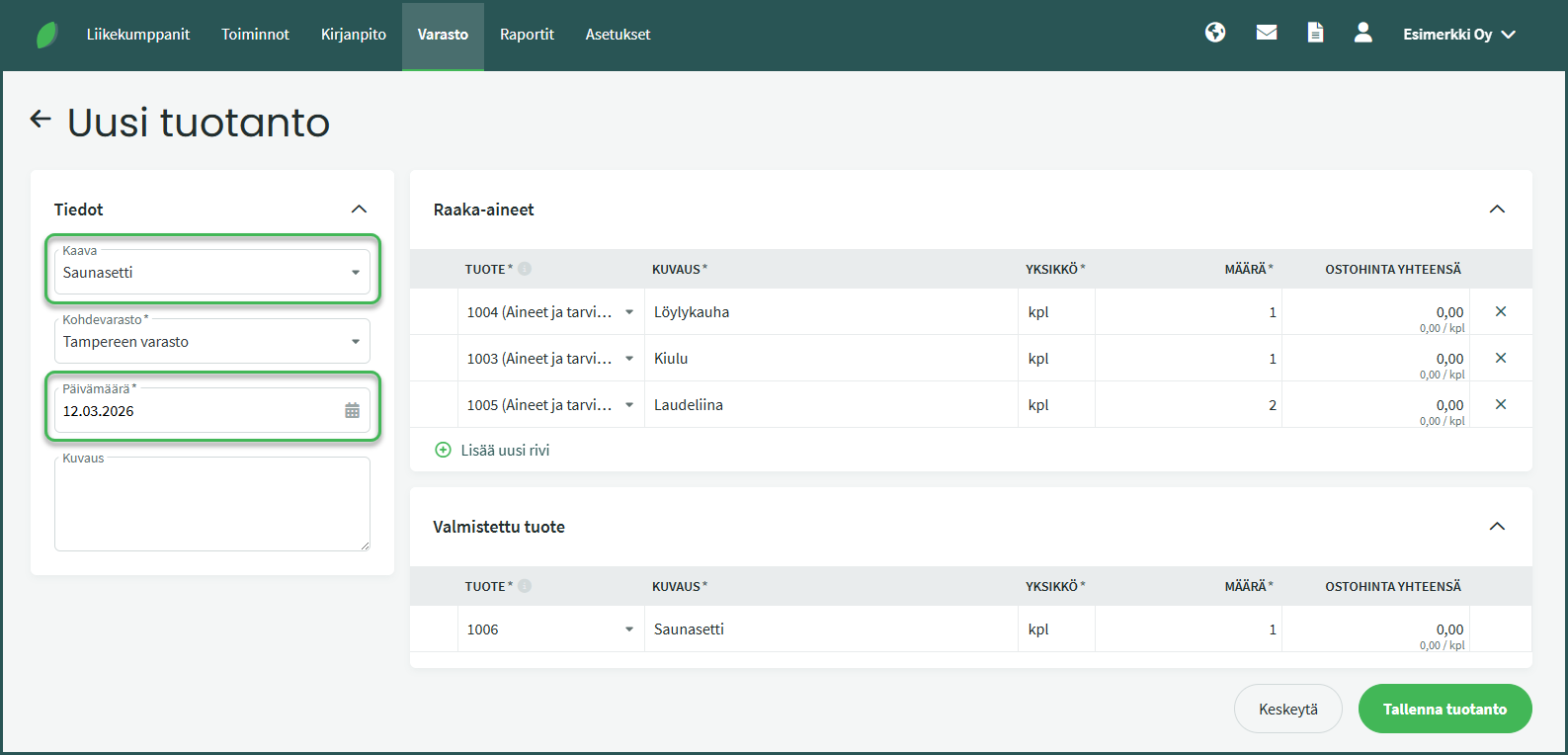Open the globe language icon

(x=1215, y=33)
